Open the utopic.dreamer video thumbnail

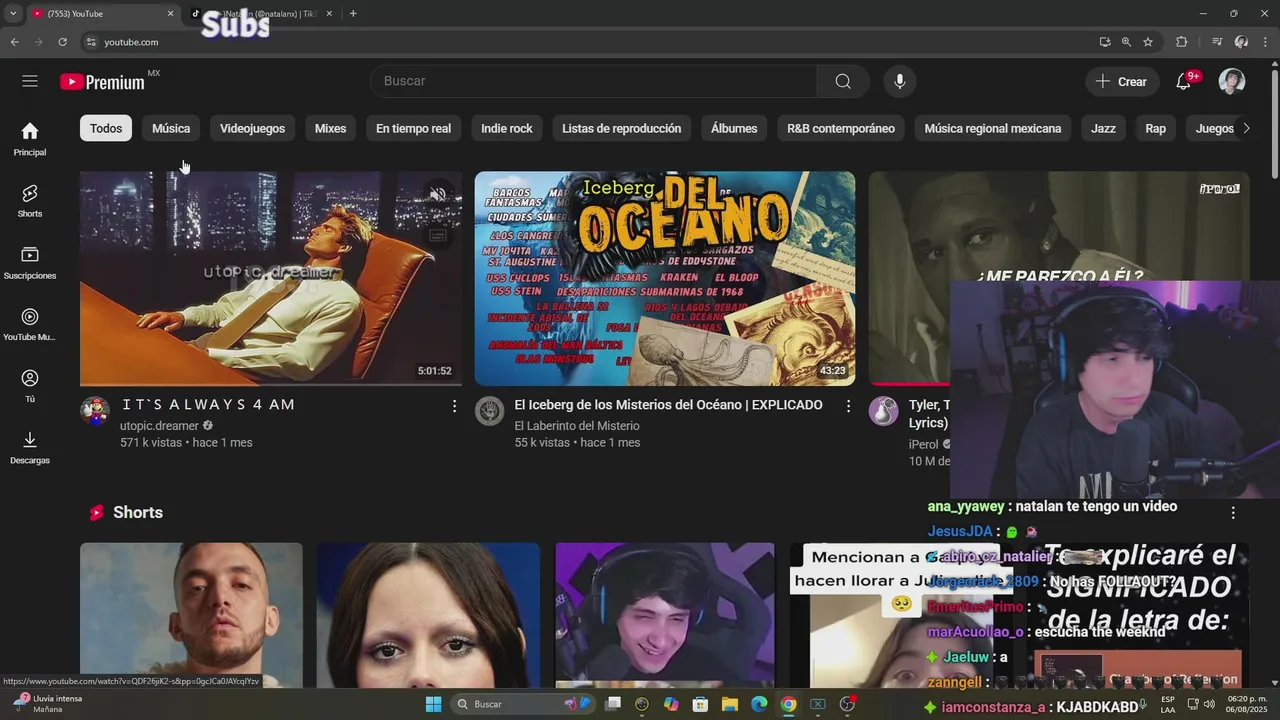pyautogui.click(x=271, y=278)
